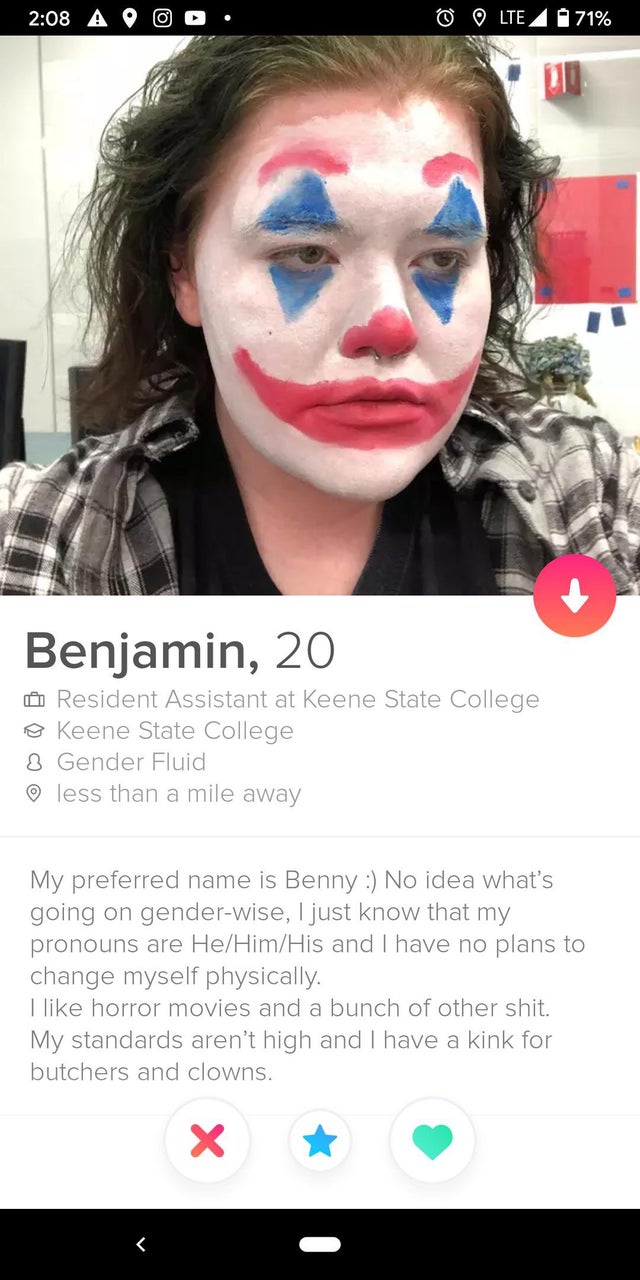The width and height of the screenshot is (640, 1280).
Task: Tap the blue star Super Like button
Action: click(320, 1141)
